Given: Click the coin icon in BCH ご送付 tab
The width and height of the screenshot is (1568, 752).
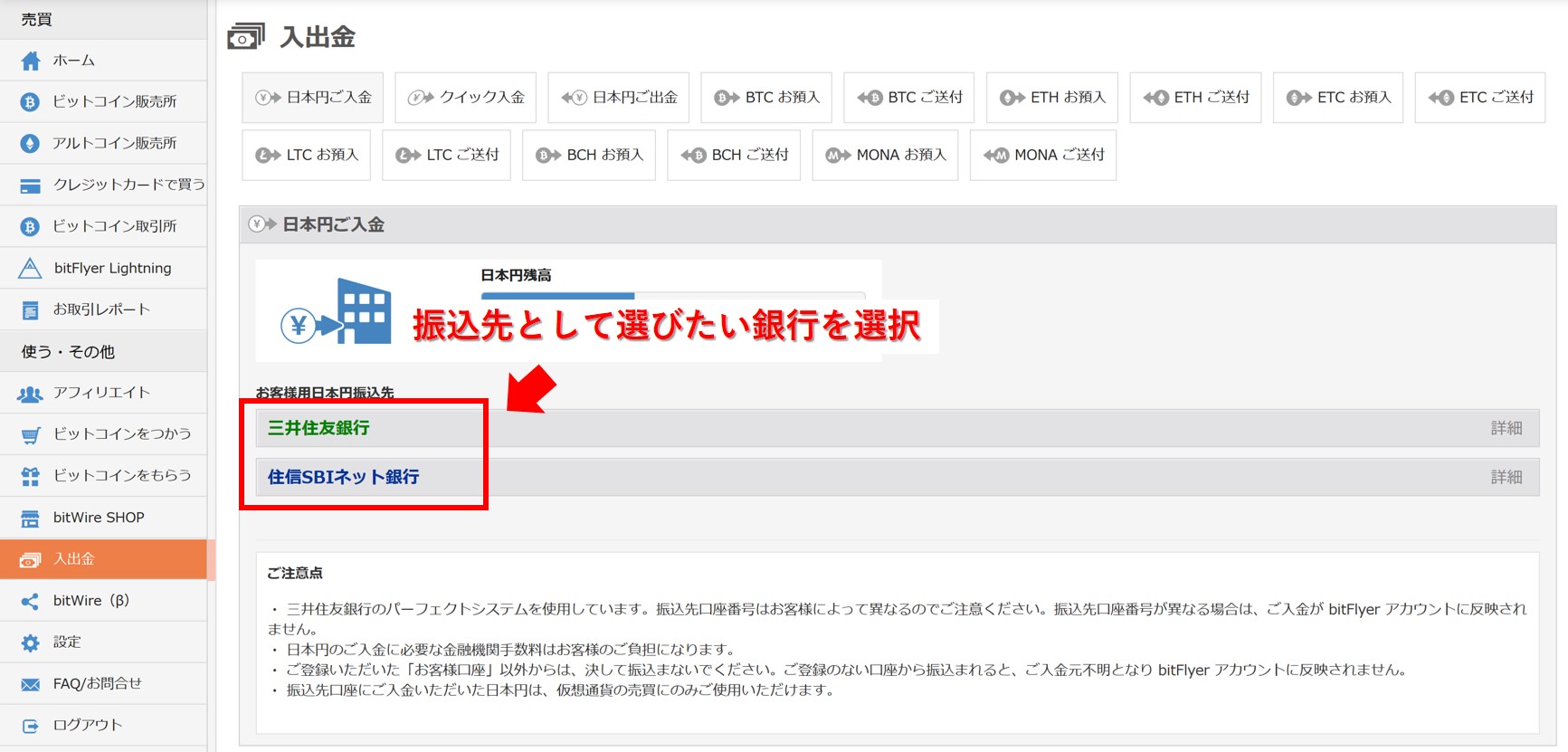Looking at the screenshot, I should [693, 156].
